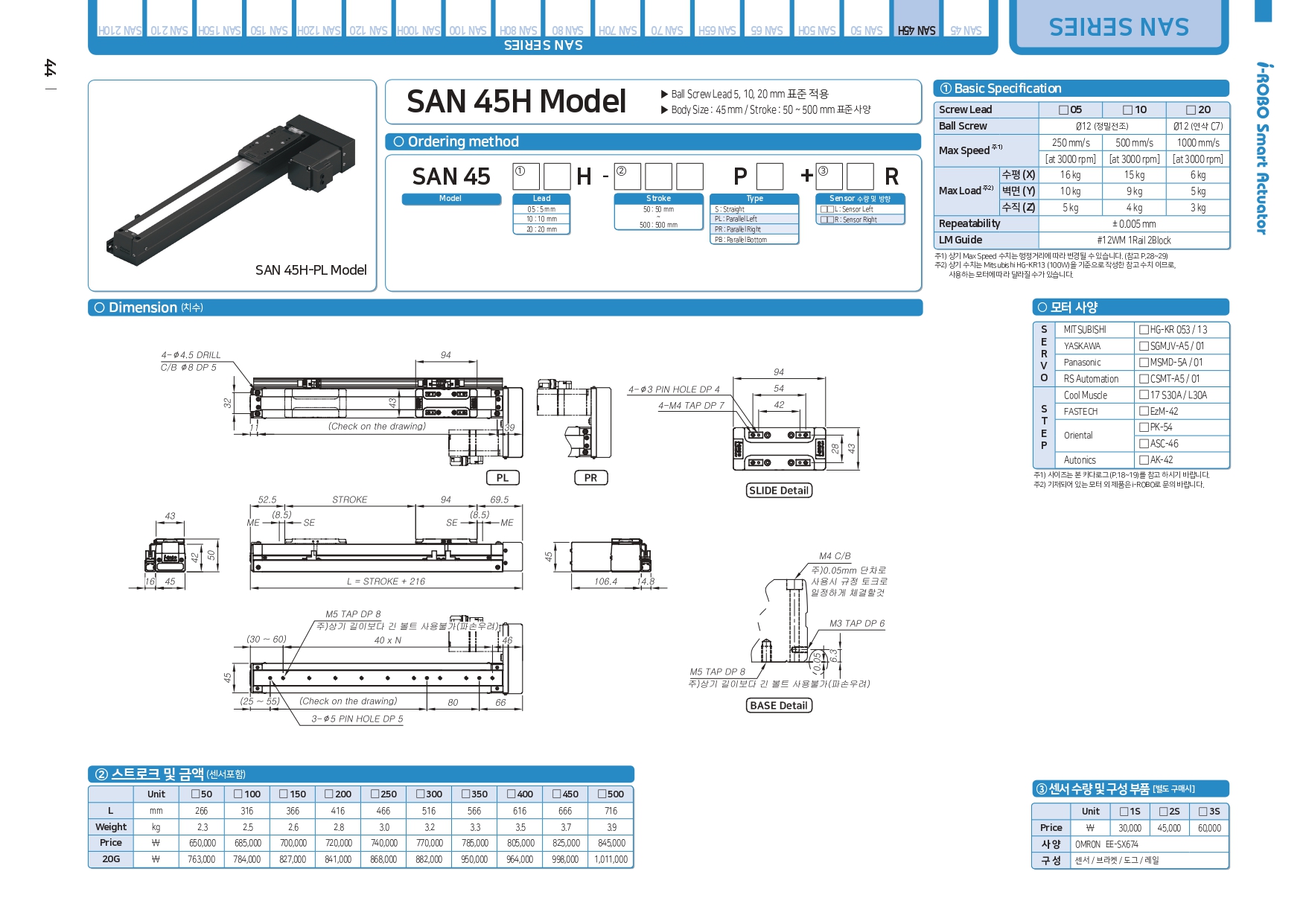Click the PB : Parallel Bottom type option
Image resolution: width=1306 pixels, height=924 pixels.
(x=755, y=240)
